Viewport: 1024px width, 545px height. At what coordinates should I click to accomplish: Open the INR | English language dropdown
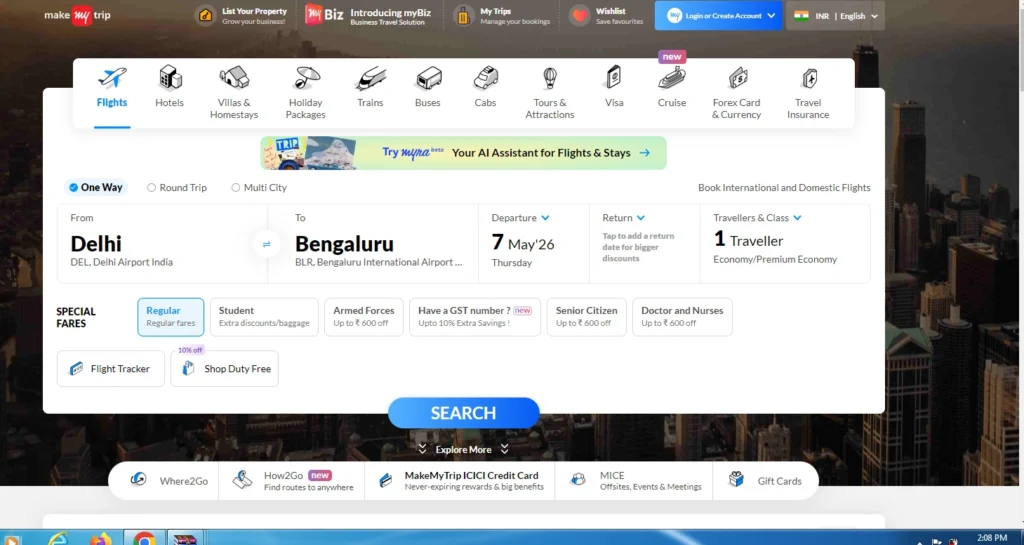point(835,16)
